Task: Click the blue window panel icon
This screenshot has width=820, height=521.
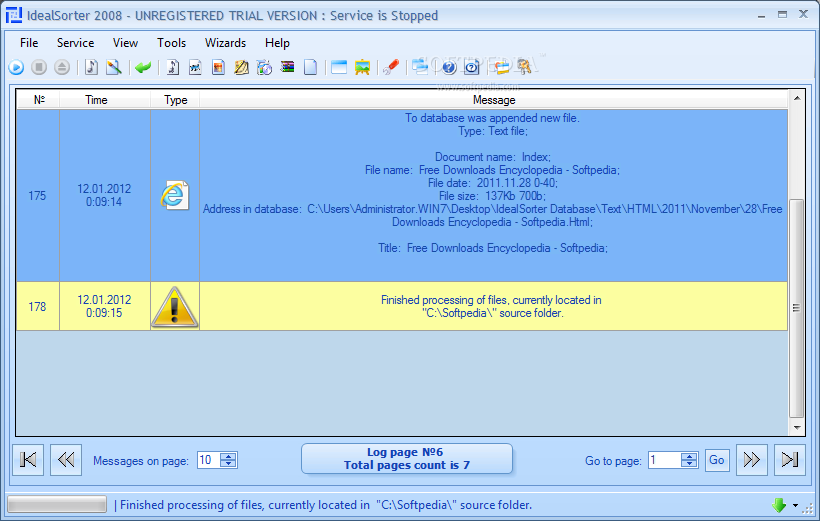Action: pyautogui.click(x=339, y=67)
